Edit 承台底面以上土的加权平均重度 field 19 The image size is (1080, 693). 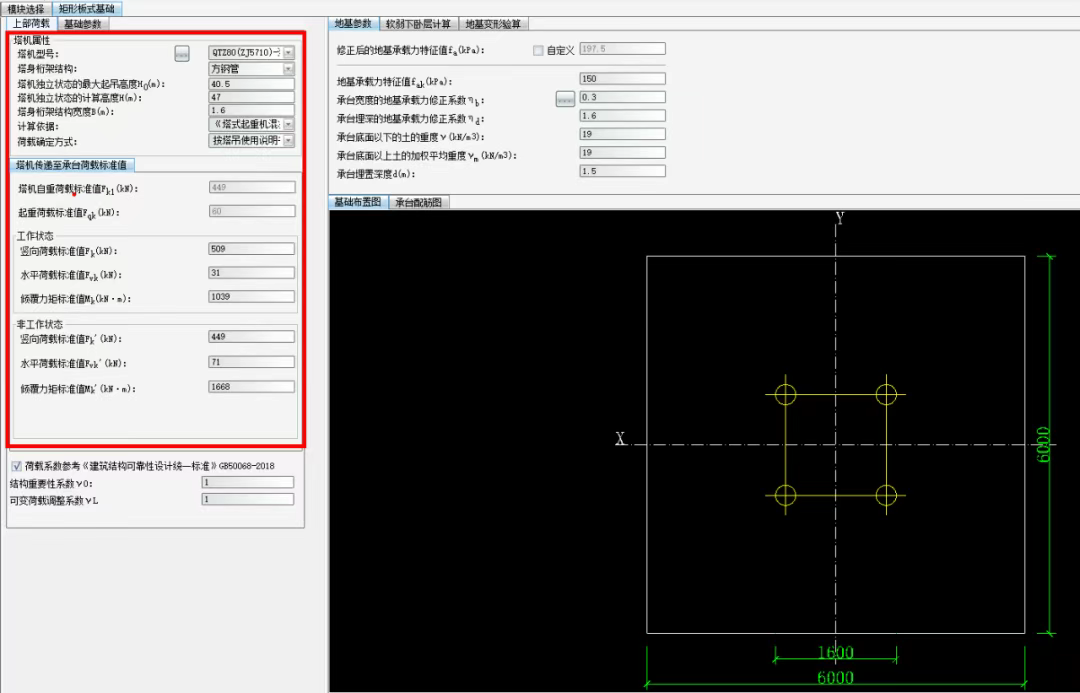[623, 153]
